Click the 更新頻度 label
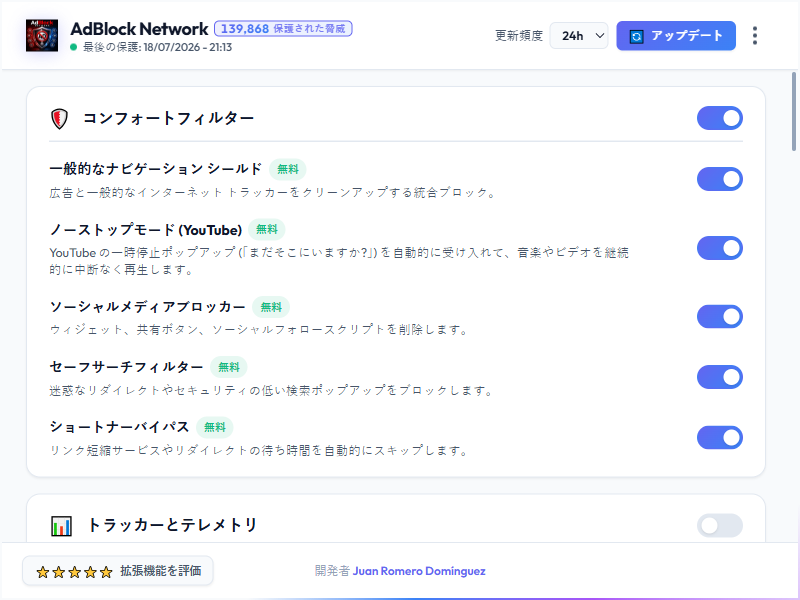 coord(519,36)
